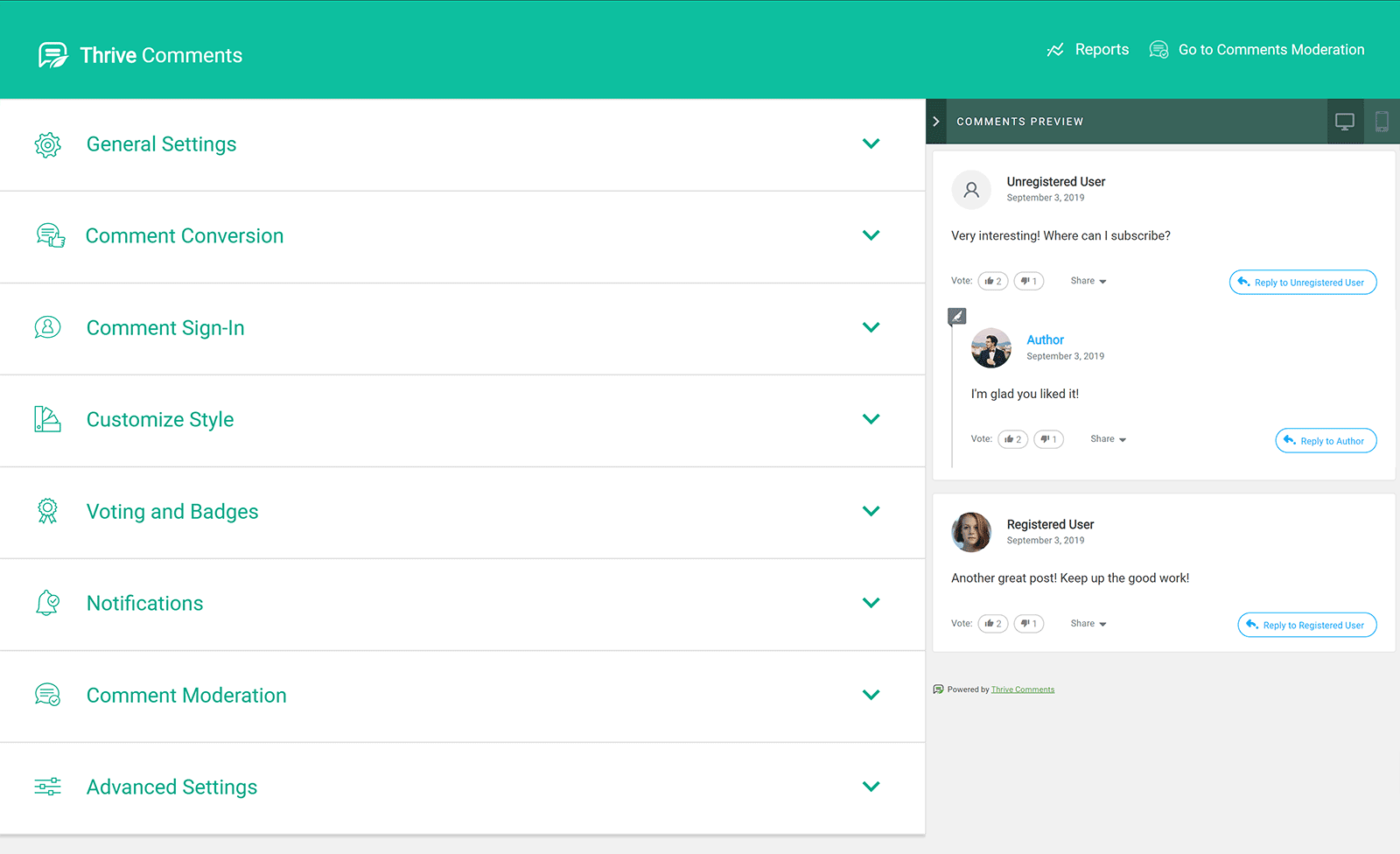Click the Author profile photo
Image resolution: width=1400 pixels, height=854 pixels.
click(991, 348)
